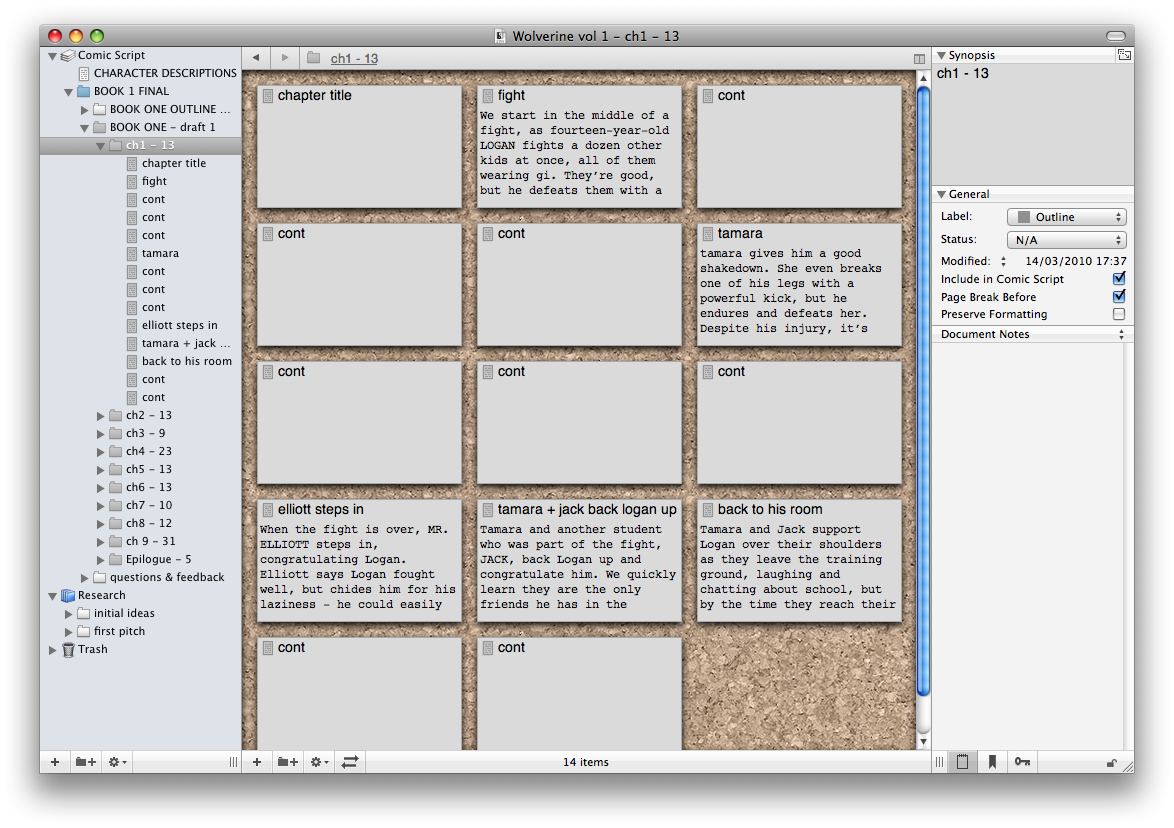This screenshot has height=828, width=1174.
Task: Click the add item button in binder footer
Action: (x=55, y=762)
